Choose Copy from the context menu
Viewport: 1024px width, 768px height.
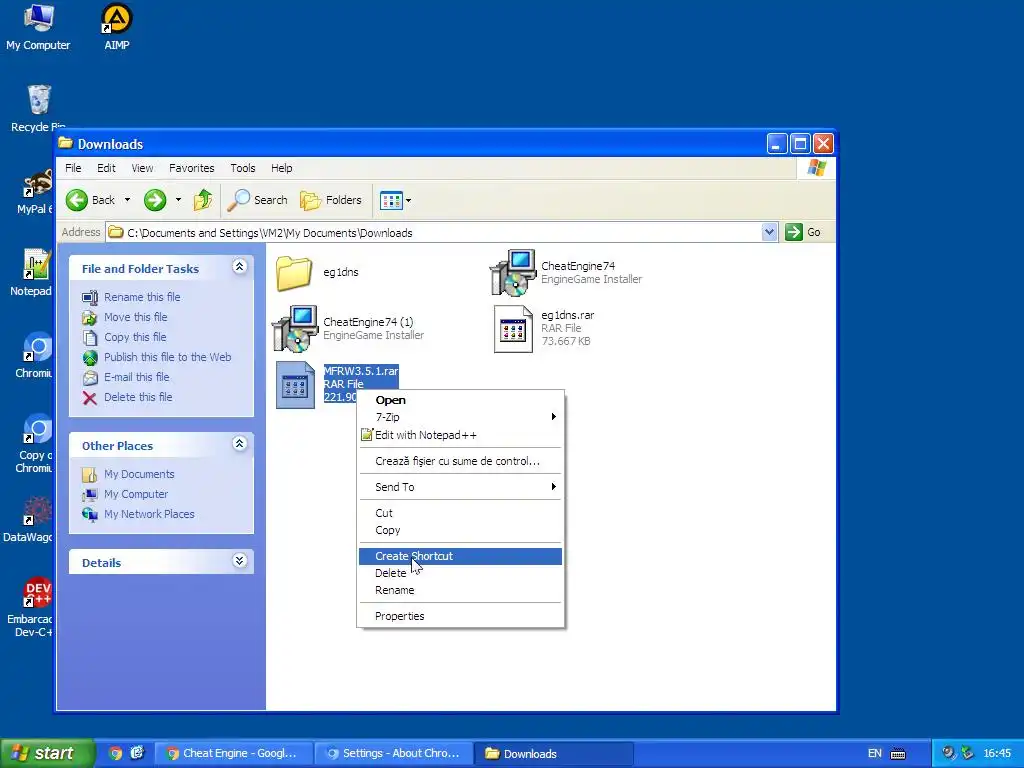pos(460,530)
